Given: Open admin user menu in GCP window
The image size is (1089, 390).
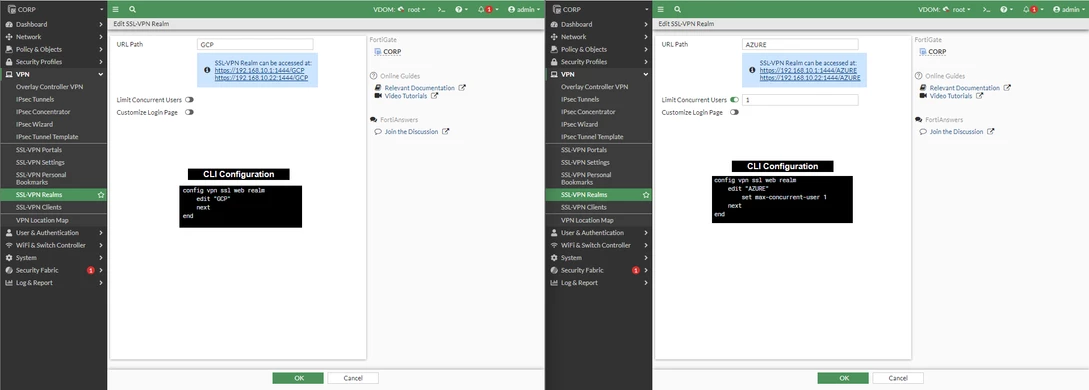Looking at the screenshot, I should coord(524,10).
